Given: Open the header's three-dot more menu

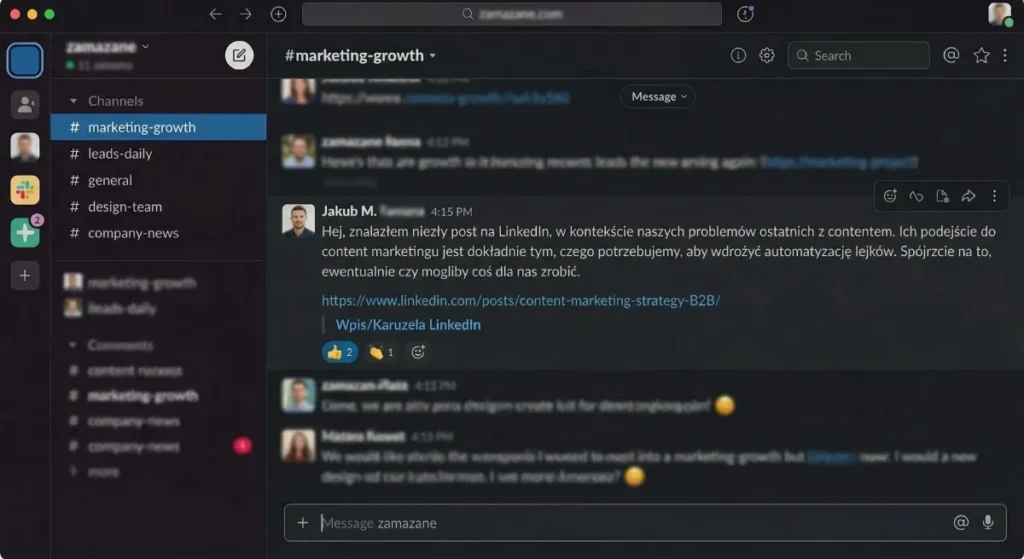Looking at the screenshot, I should tap(1005, 56).
